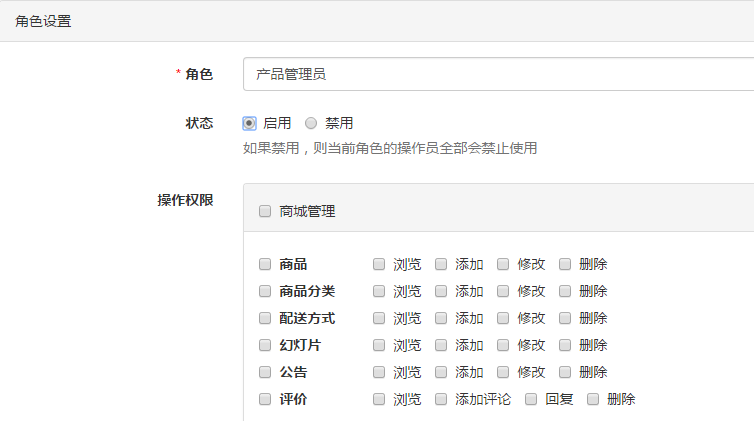The image size is (754, 421).
Task: Check the 商品 row checkbox
Action: click(265, 264)
